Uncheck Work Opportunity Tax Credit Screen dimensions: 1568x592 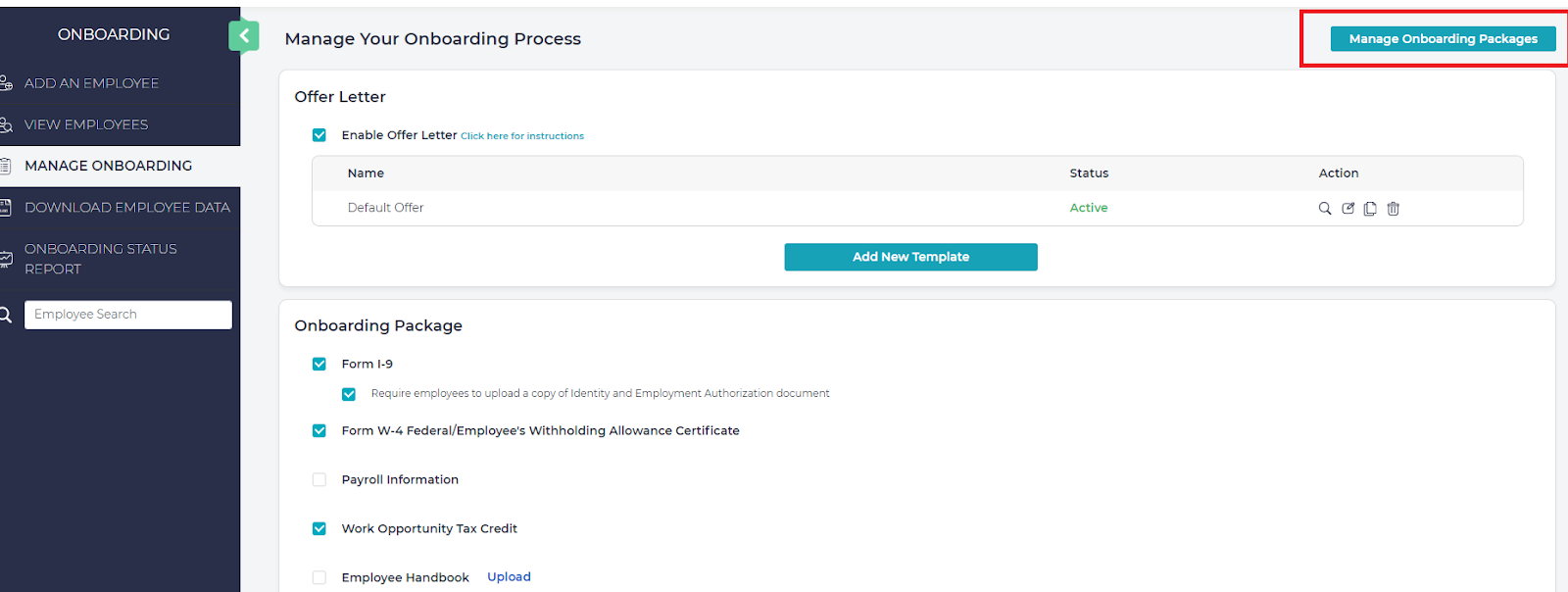tap(319, 528)
